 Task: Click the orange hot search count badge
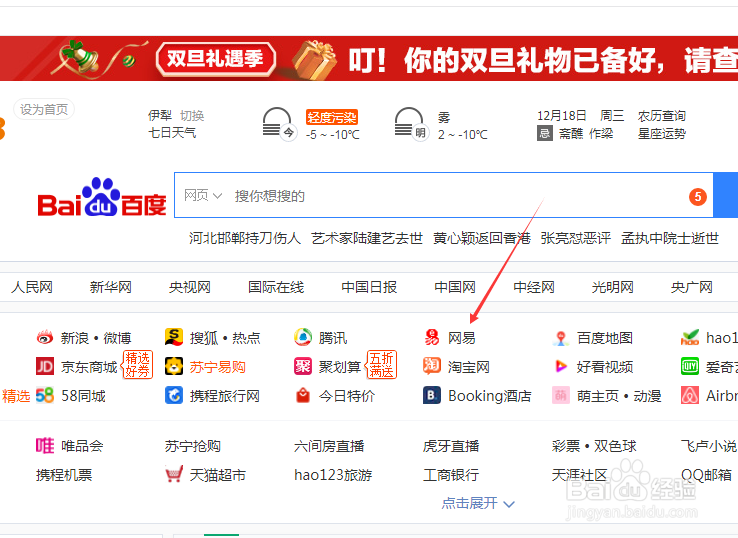point(698,196)
